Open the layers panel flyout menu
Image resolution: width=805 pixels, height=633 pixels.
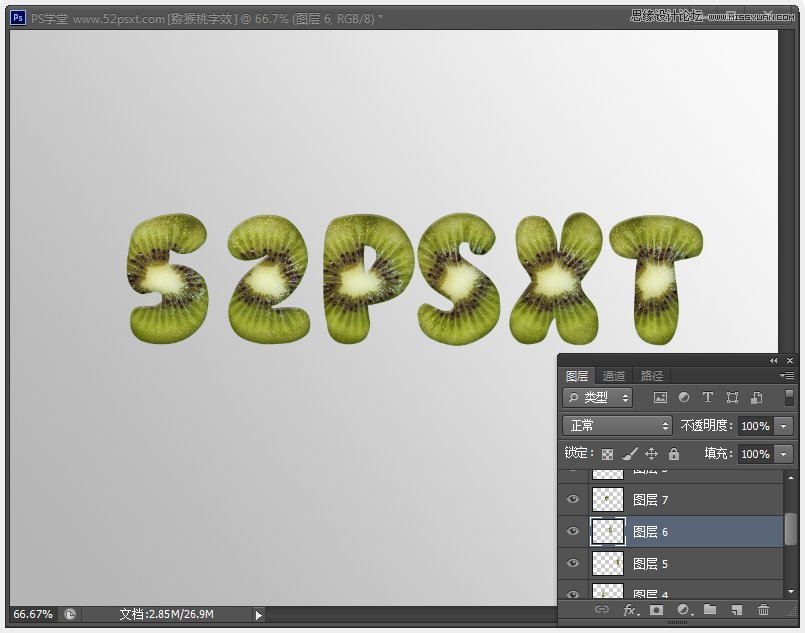pyautogui.click(x=787, y=376)
